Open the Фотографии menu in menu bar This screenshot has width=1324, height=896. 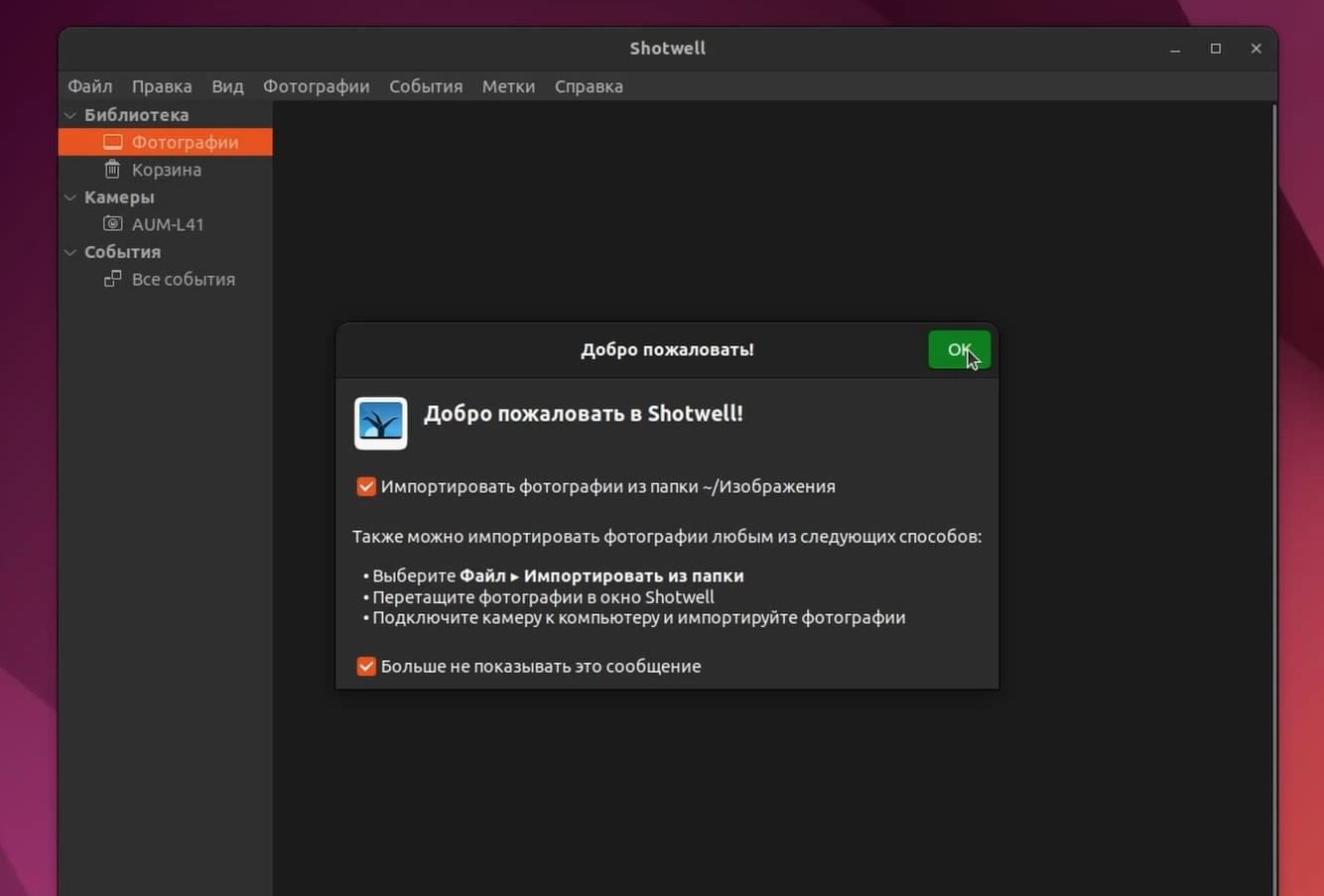click(316, 86)
